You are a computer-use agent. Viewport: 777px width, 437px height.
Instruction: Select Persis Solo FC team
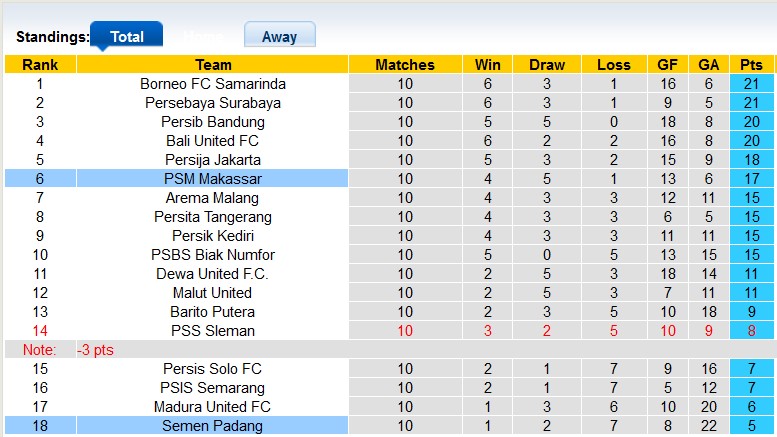212,369
